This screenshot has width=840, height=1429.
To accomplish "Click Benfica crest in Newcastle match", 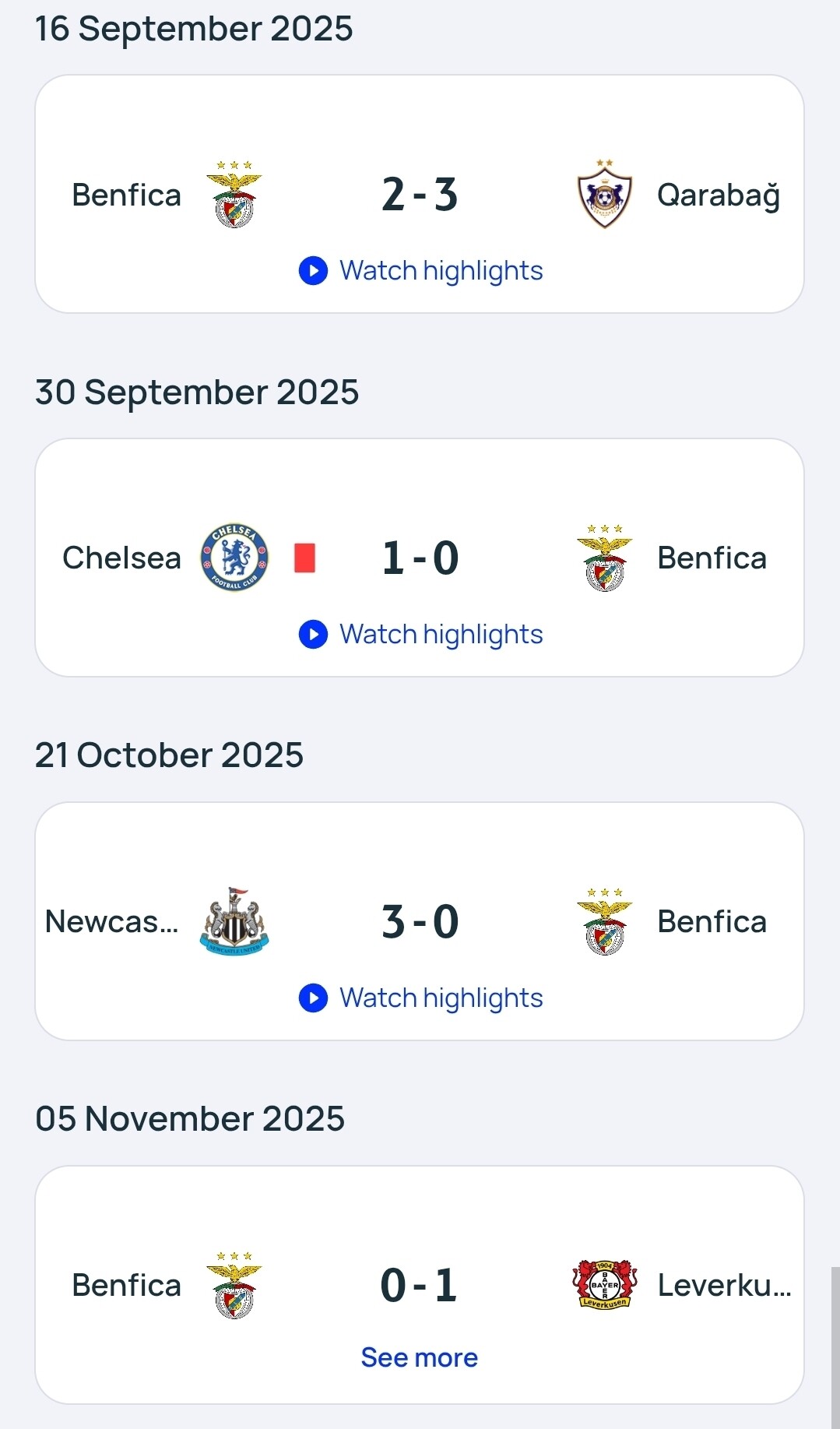I will [x=605, y=921].
